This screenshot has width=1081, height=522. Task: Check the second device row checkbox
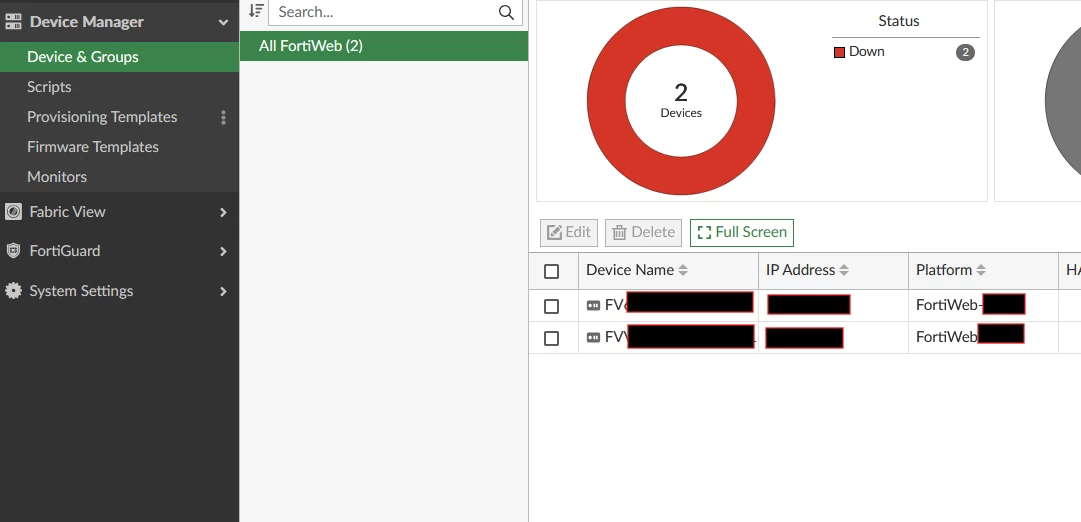pos(552,339)
